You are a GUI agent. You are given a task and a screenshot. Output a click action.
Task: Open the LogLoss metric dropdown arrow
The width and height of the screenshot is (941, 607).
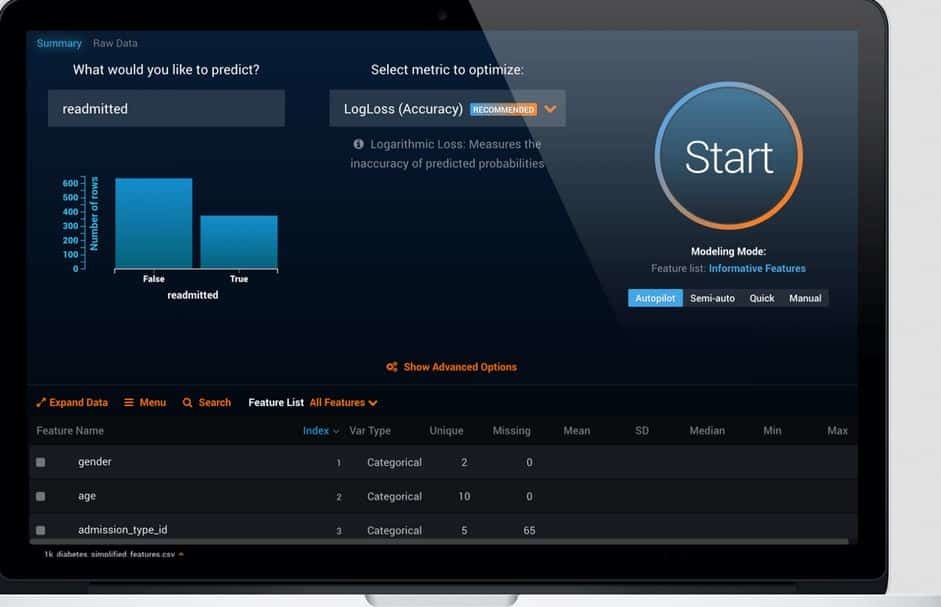550,109
